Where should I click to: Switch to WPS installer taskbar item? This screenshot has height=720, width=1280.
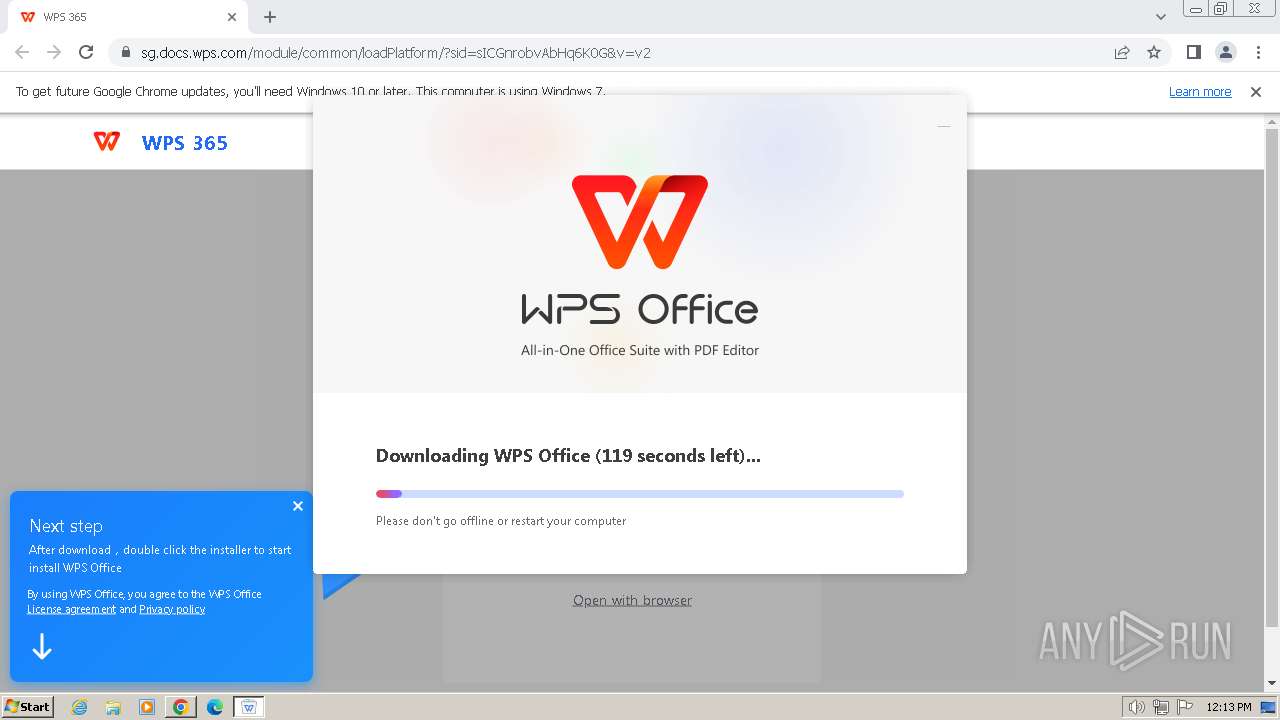coord(249,707)
